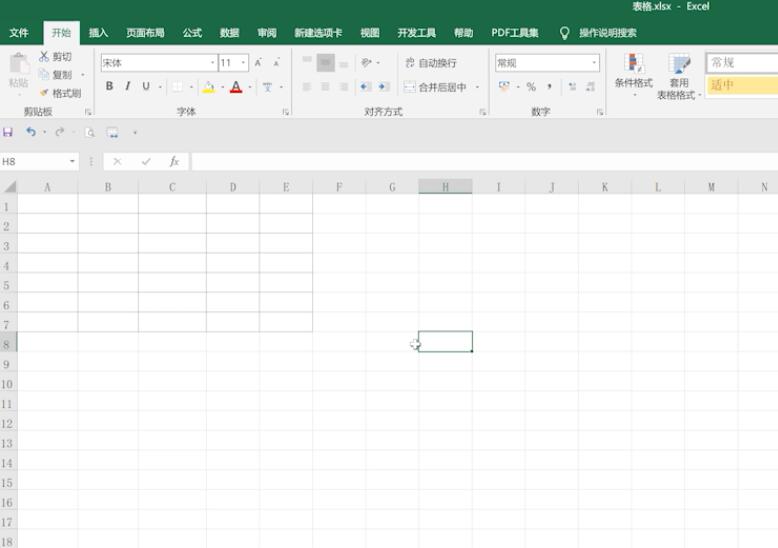Apply percent style (%) format

(x=531, y=87)
